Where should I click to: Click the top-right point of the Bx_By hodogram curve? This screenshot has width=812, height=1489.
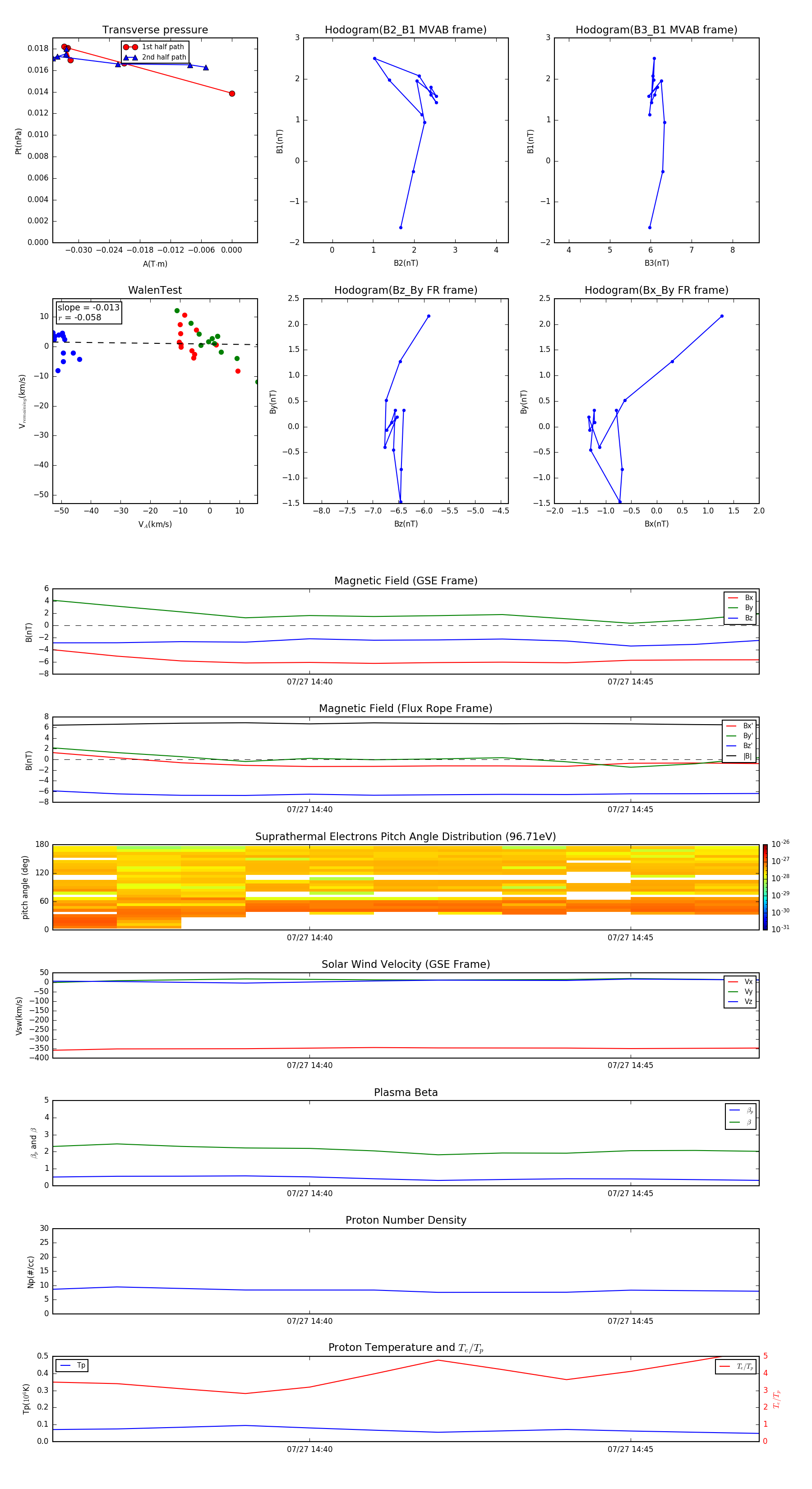(722, 316)
